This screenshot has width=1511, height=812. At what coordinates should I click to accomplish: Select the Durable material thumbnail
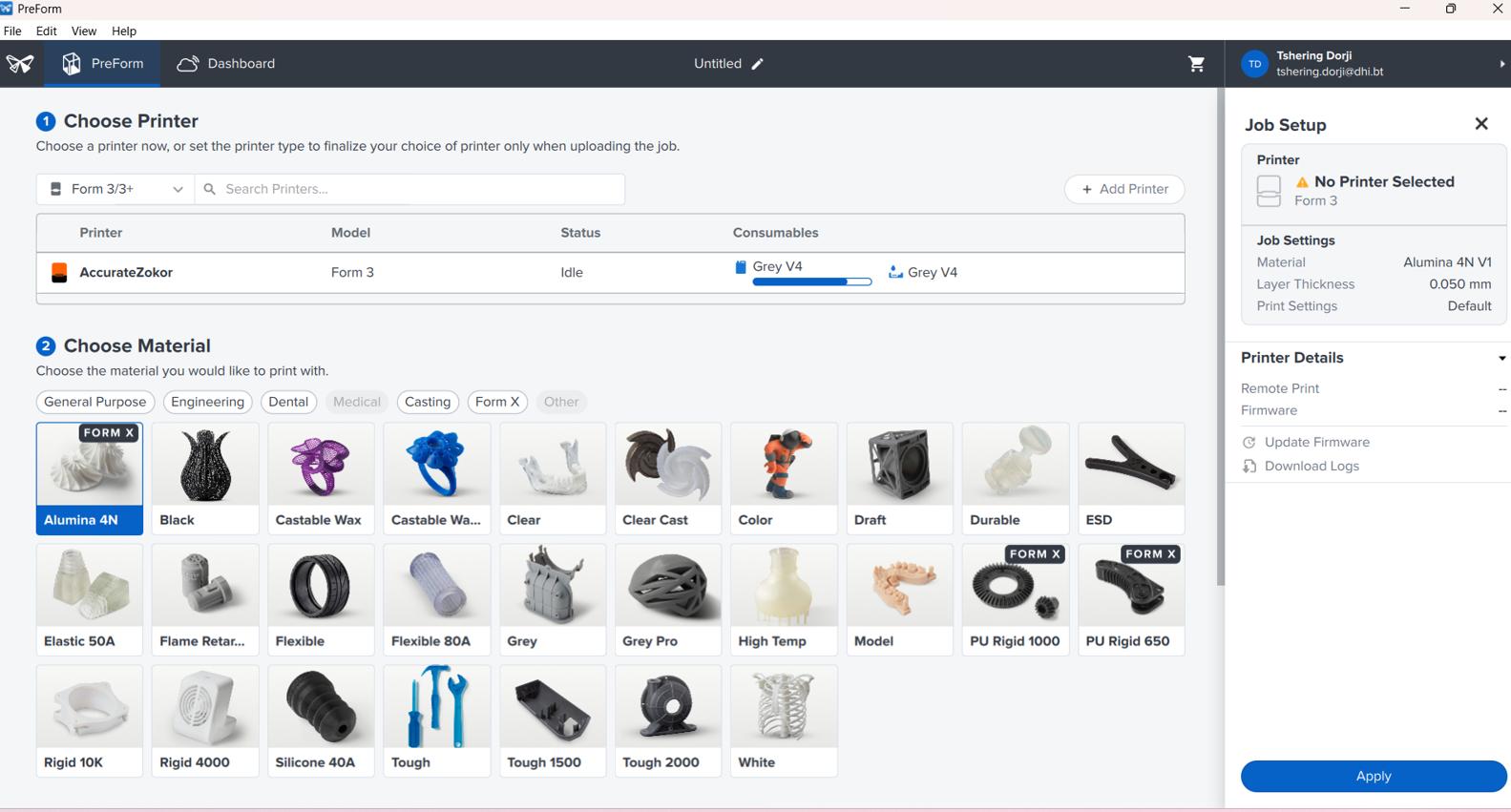[x=1016, y=478]
